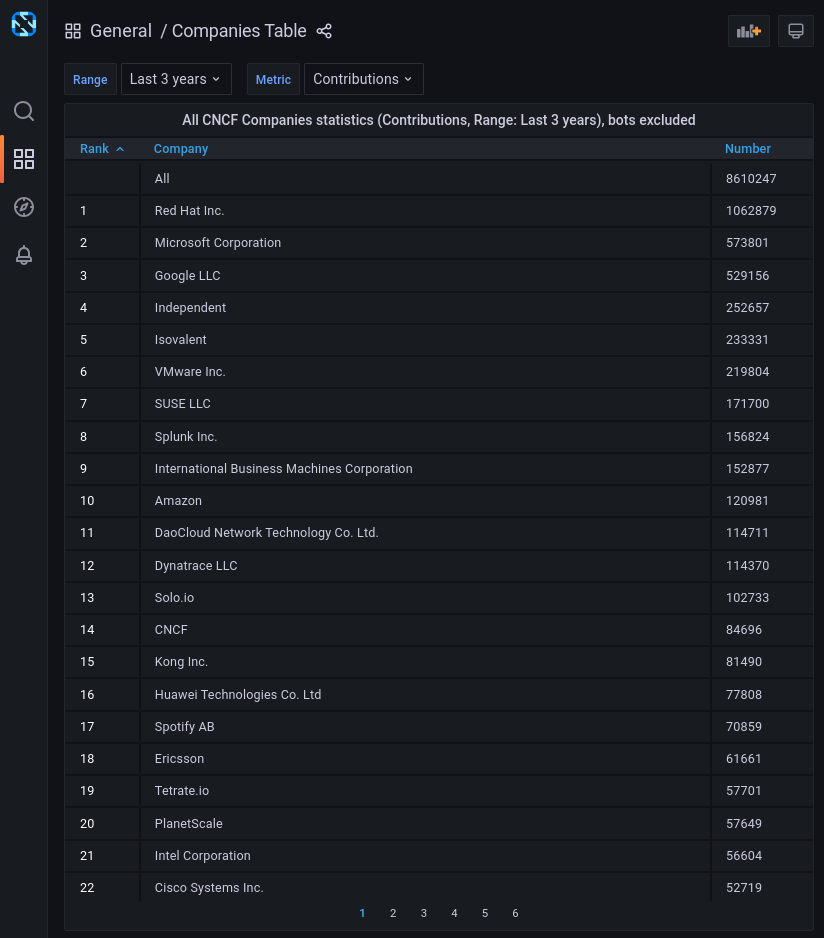Select the Dynatrace LLC cell

[425, 566]
